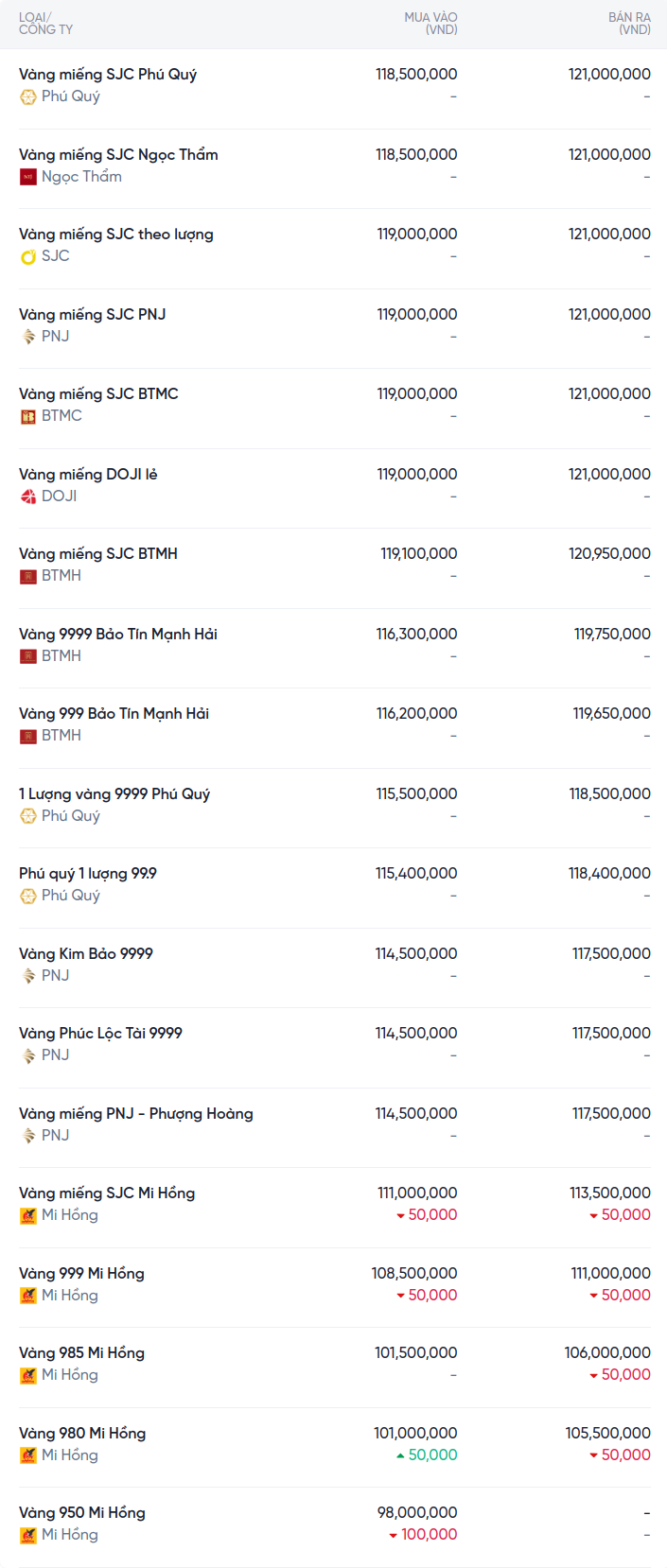
Task: Open Vàng miếng SJC theo lượng entry
Action: point(116,235)
